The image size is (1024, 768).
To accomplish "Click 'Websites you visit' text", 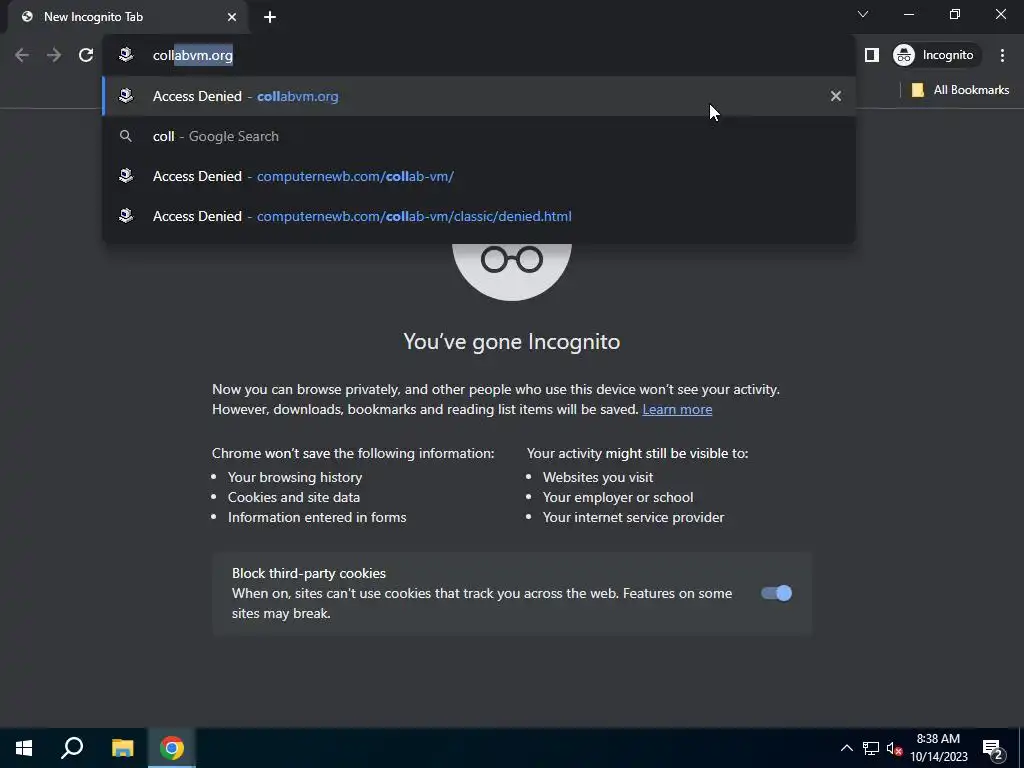I will click(x=598, y=477).
